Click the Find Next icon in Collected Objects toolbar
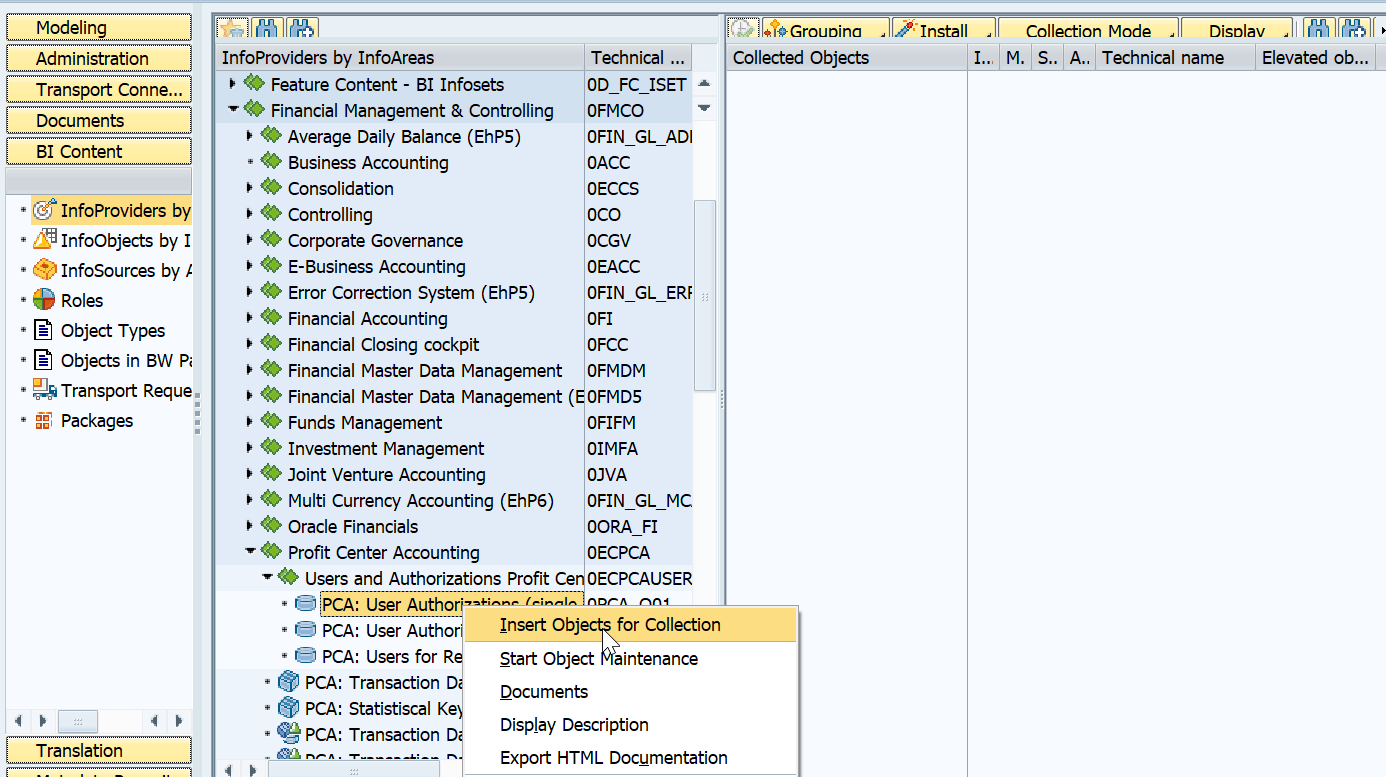Screen dimensions: 1386x777 1355,31
